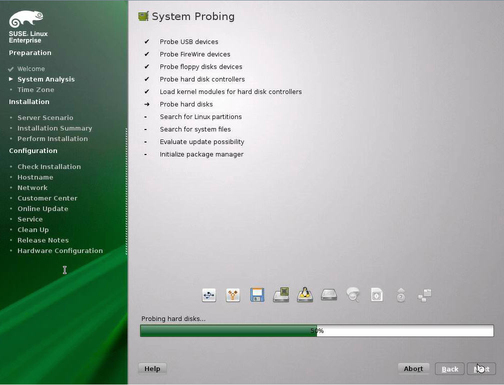Select Clean Up step

point(33,230)
